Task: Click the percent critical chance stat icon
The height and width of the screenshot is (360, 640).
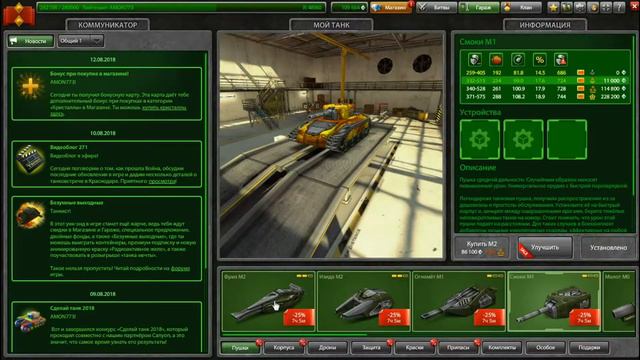Action: 540,60
